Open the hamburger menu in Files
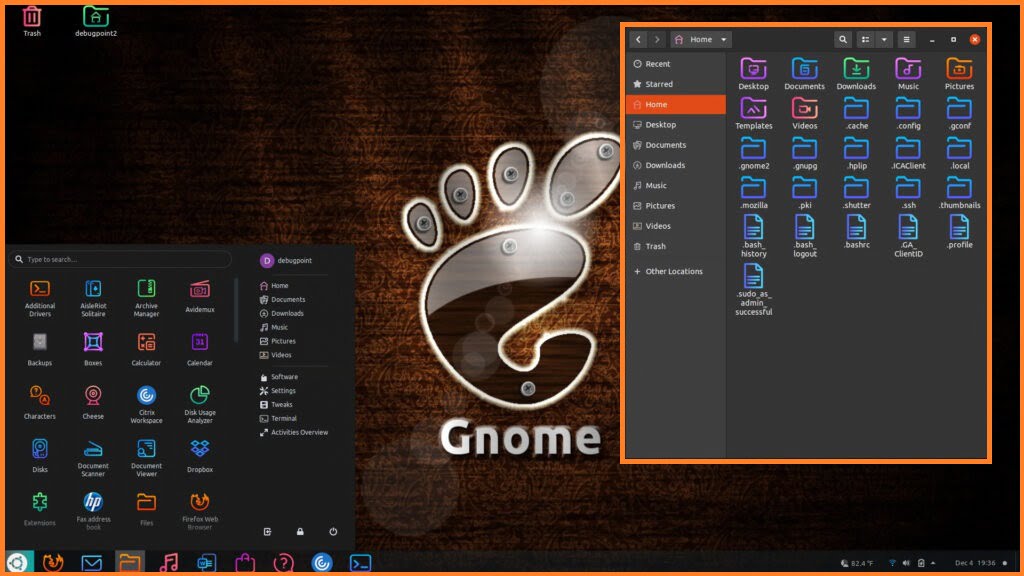Viewport: 1024px width, 576px height. [x=906, y=40]
